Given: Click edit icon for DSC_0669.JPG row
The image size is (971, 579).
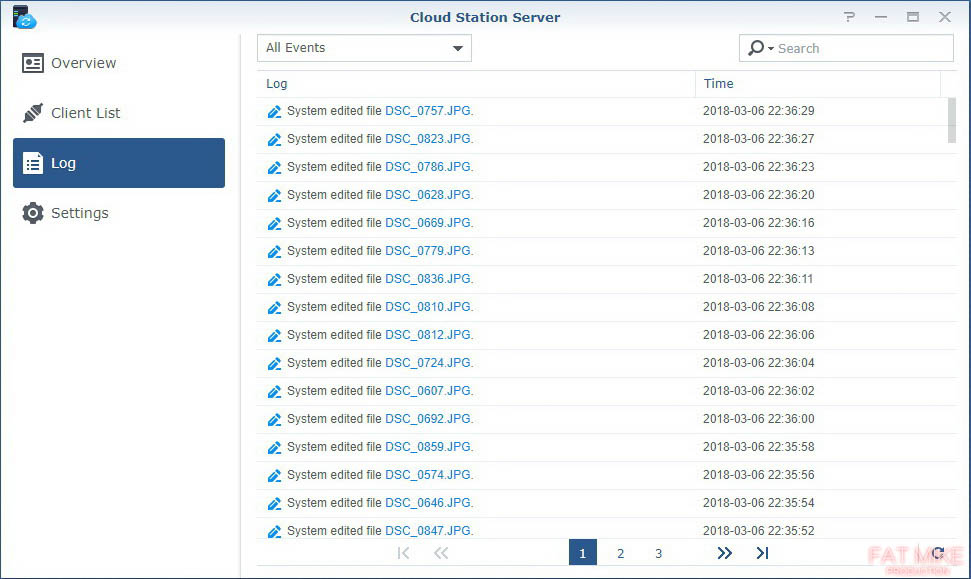Looking at the screenshot, I should [274, 224].
